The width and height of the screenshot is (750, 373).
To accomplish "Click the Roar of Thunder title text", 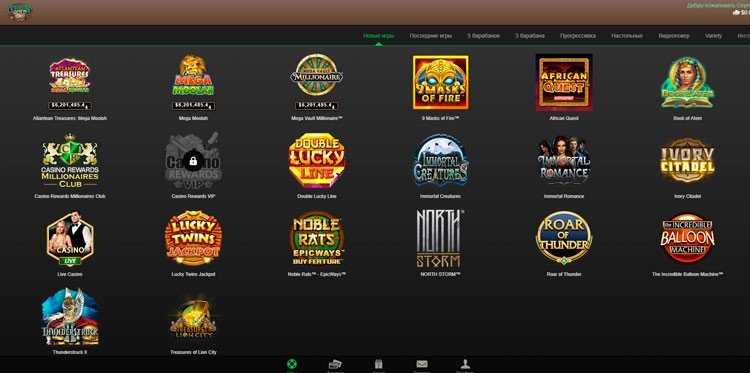I will click(x=564, y=274).
